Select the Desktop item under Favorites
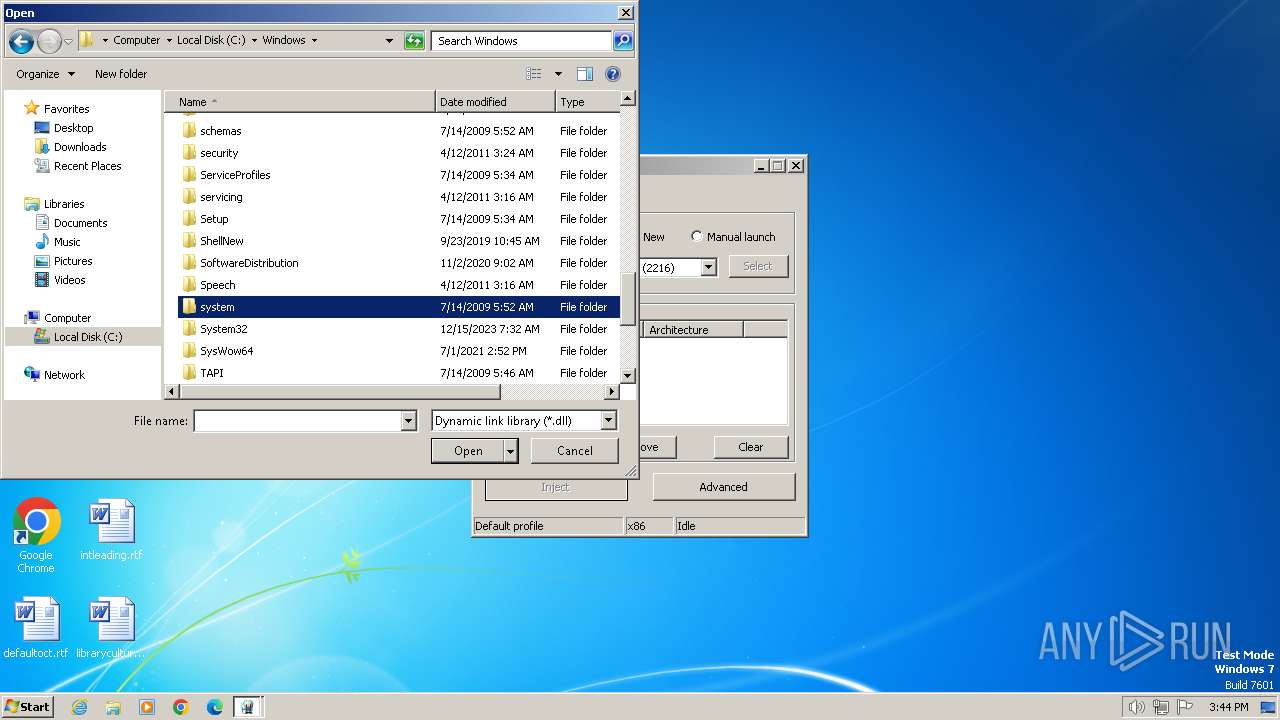 (73, 128)
